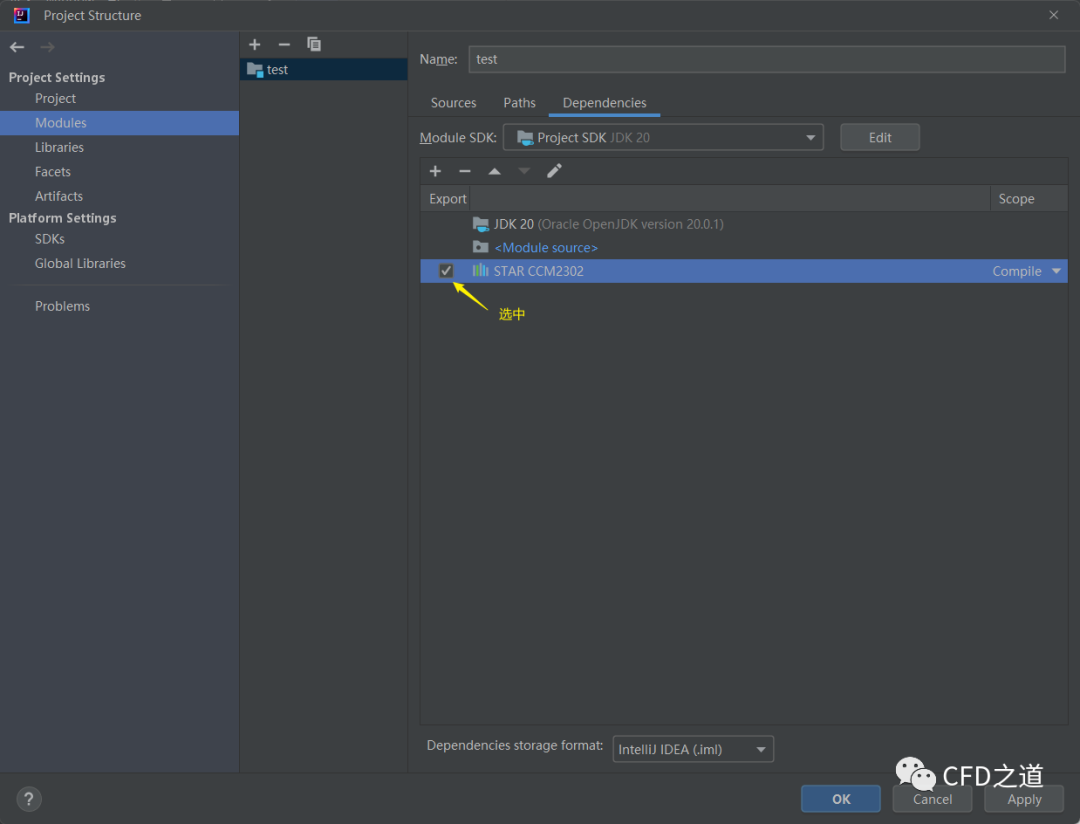Copy the module using the copy icon
1080x824 pixels.
pos(314,44)
